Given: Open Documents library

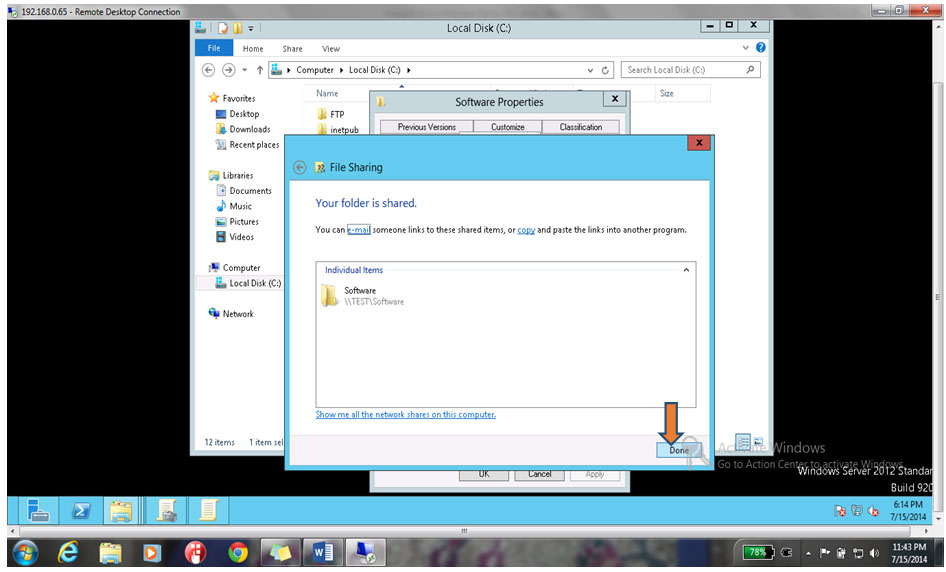Looking at the screenshot, I should [244, 191].
